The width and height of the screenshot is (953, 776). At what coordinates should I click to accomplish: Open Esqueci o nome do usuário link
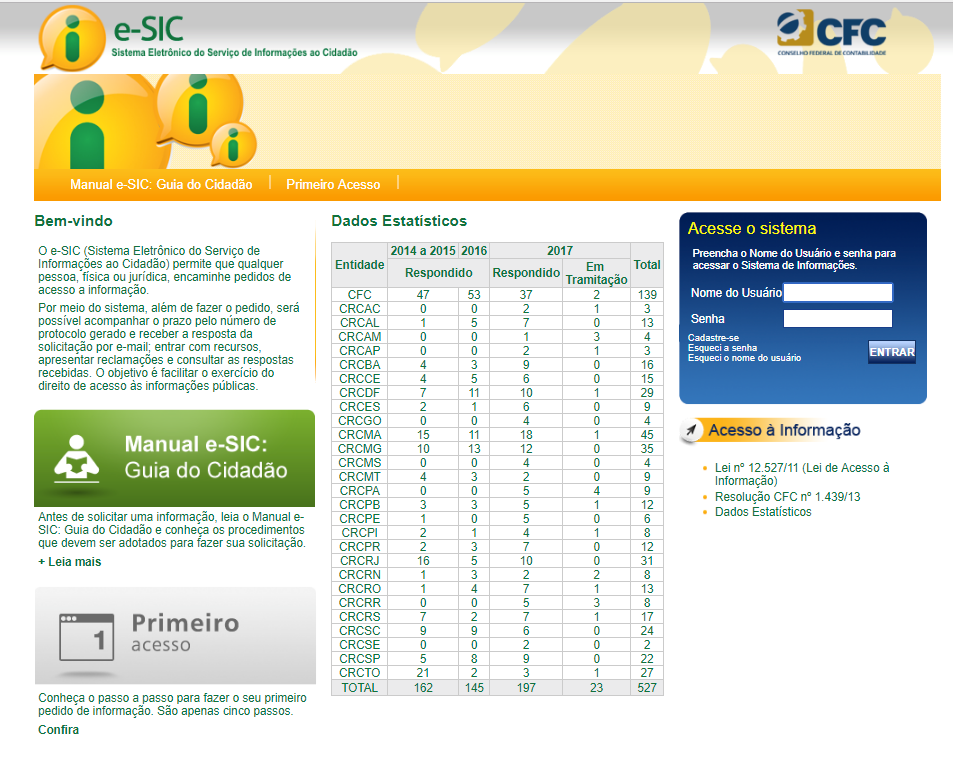click(x=744, y=358)
